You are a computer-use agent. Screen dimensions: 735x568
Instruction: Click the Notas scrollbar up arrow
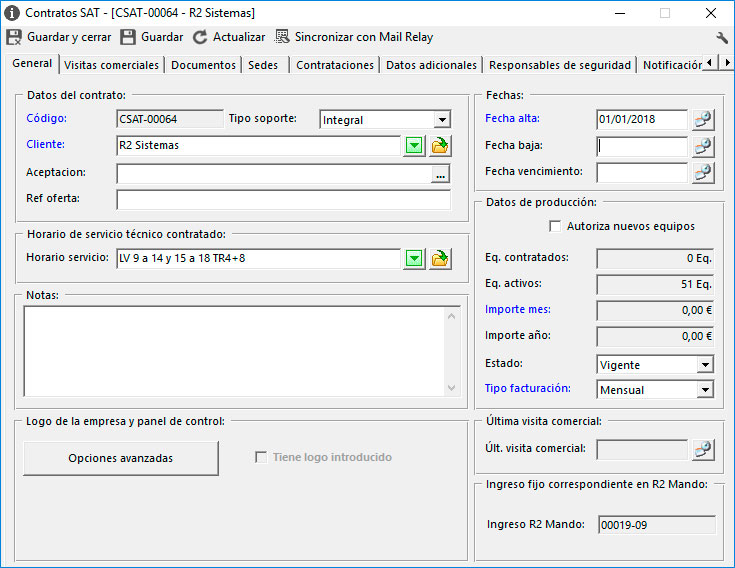click(x=451, y=316)
